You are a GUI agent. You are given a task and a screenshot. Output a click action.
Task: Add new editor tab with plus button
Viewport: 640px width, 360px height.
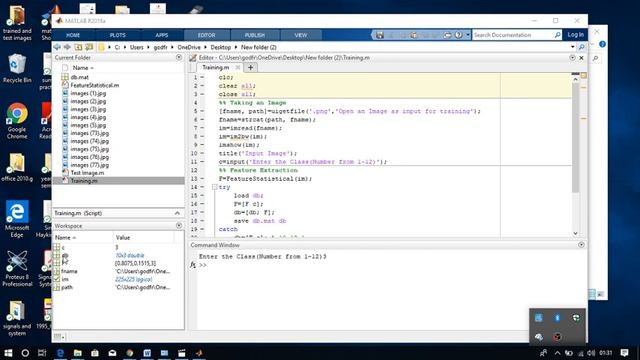[x=251, y=67]
